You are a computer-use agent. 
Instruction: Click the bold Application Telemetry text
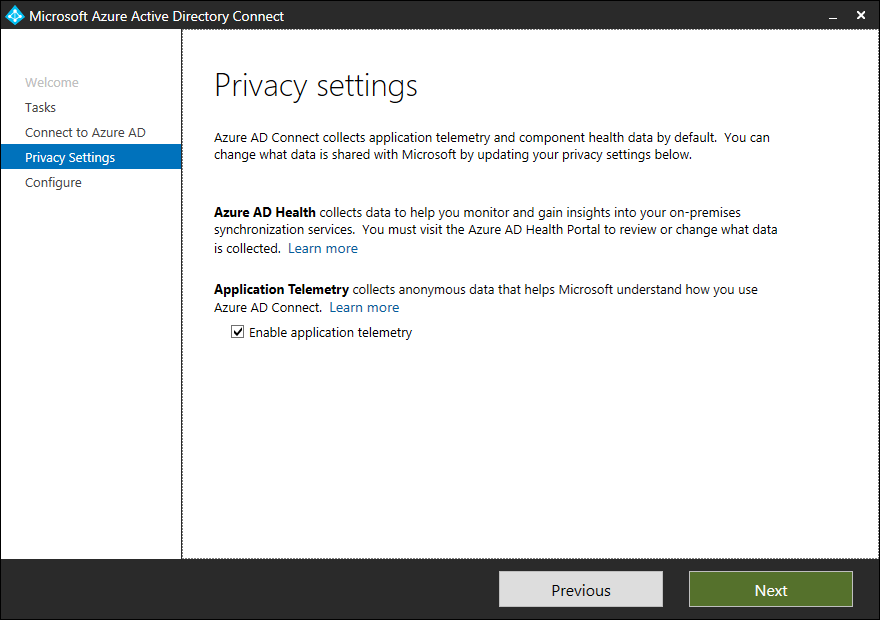coord(282,289)
